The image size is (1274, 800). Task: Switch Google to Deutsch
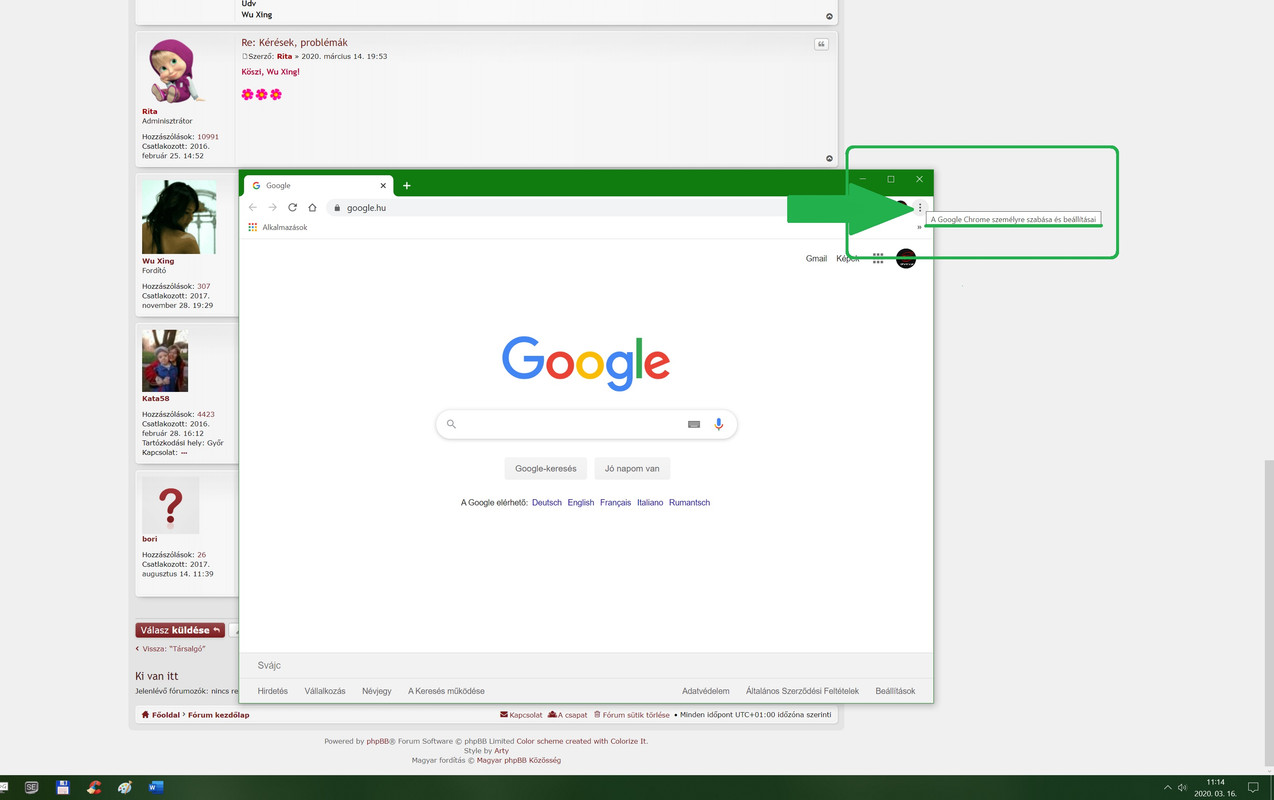tap(547, 502)
